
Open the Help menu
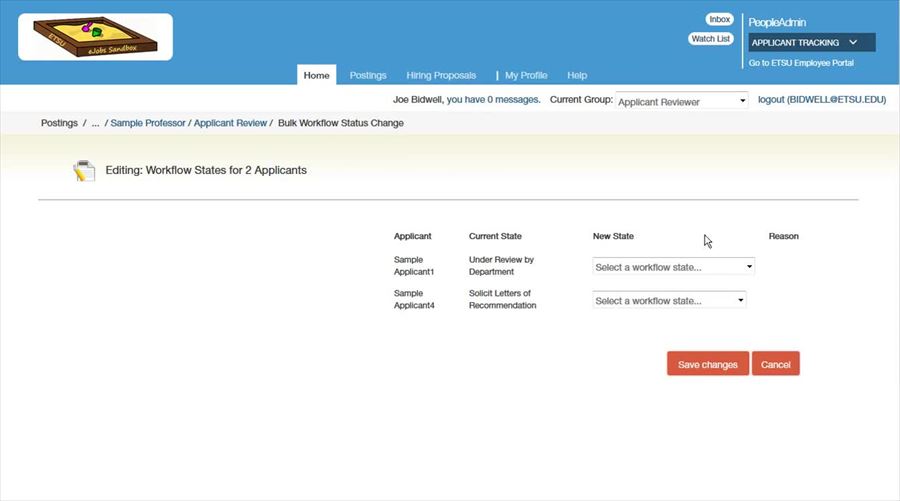tap(577, 75)
